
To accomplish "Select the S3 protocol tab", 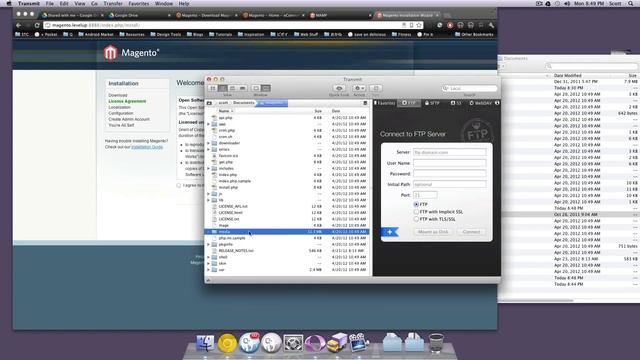I will 456,103.
